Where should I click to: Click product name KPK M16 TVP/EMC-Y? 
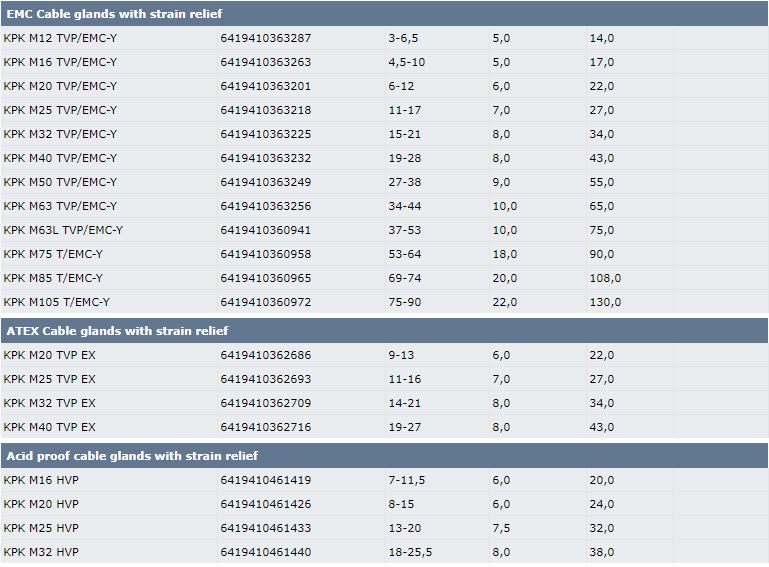click(x=60, y=62)
